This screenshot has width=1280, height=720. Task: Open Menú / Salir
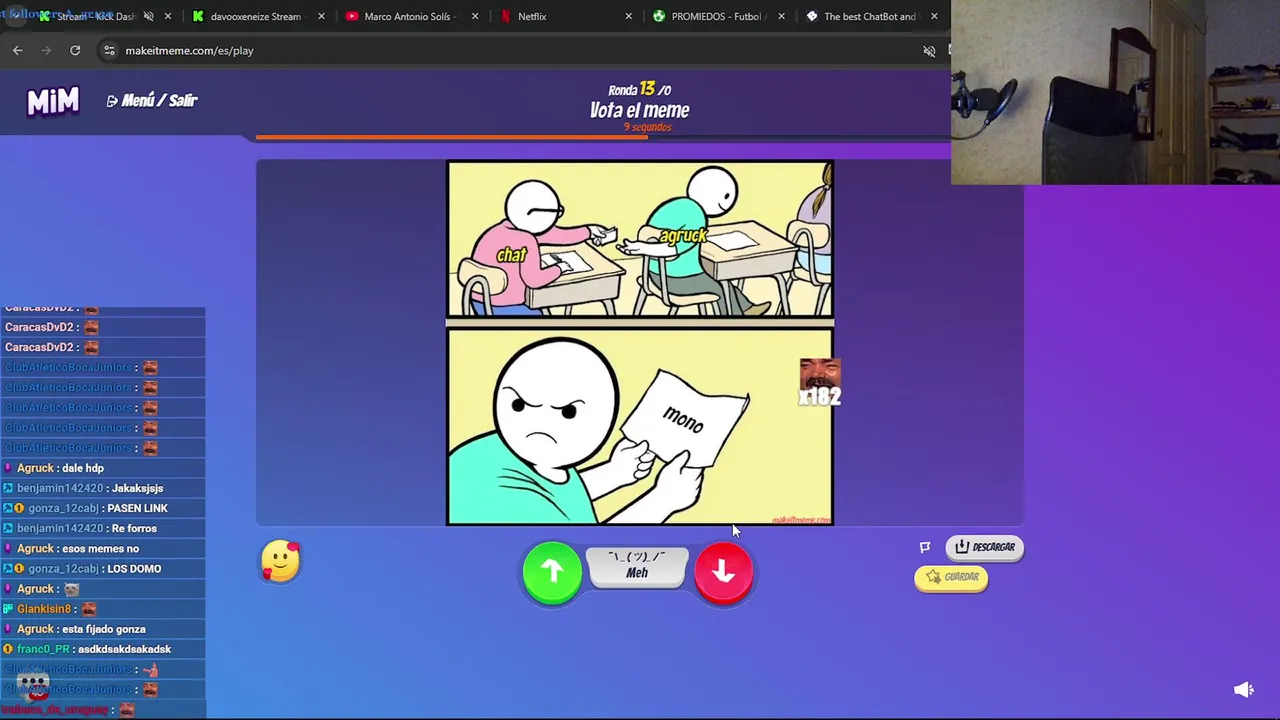152,100
